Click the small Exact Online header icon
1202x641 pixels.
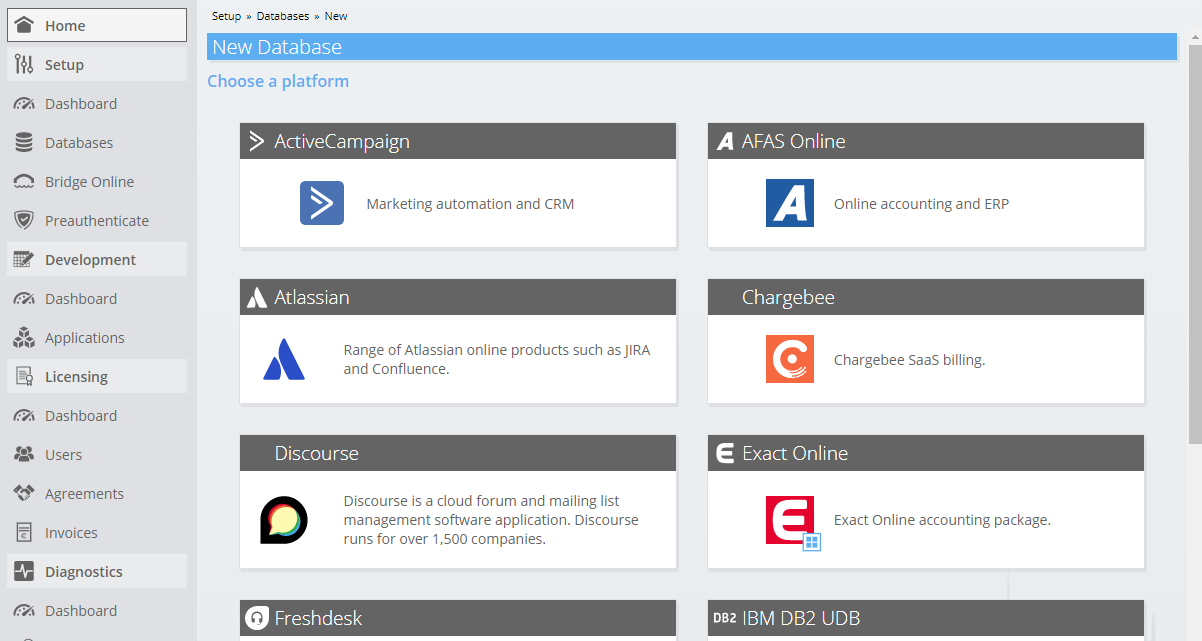pos(726,453)
